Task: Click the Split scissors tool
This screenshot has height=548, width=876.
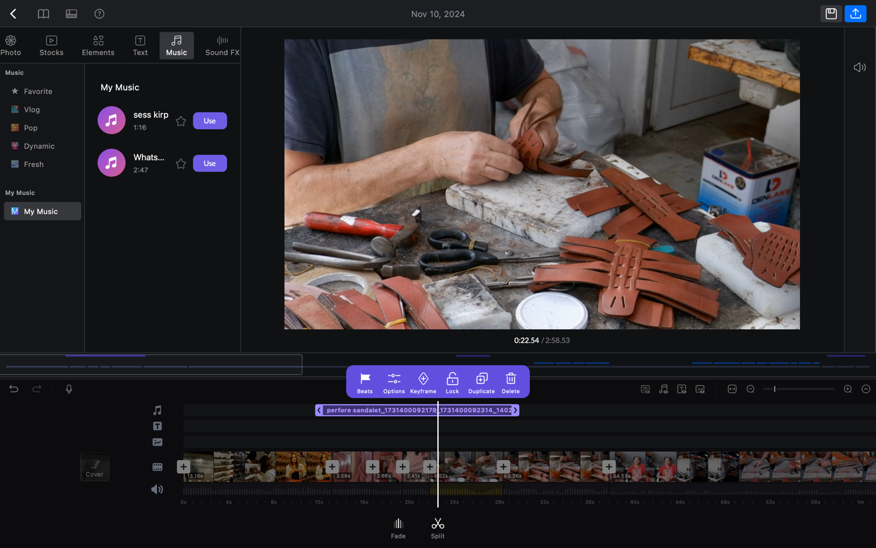Action: click(x=437, y=526)
